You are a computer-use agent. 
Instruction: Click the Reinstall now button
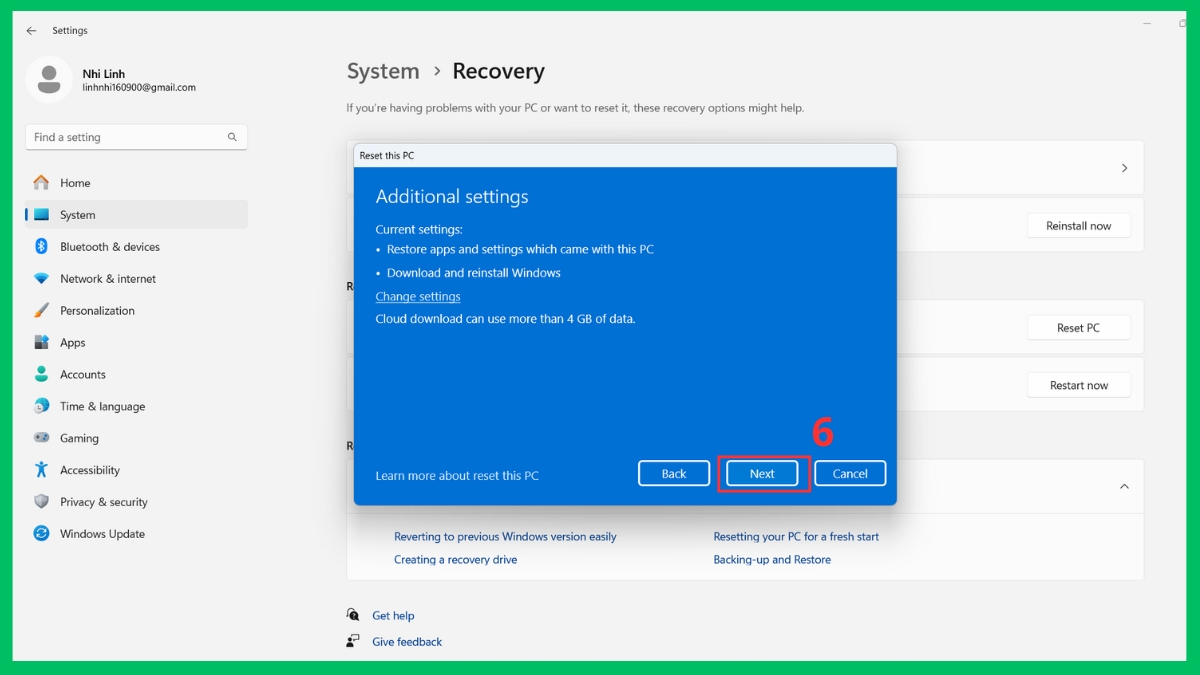[1079, 225]
